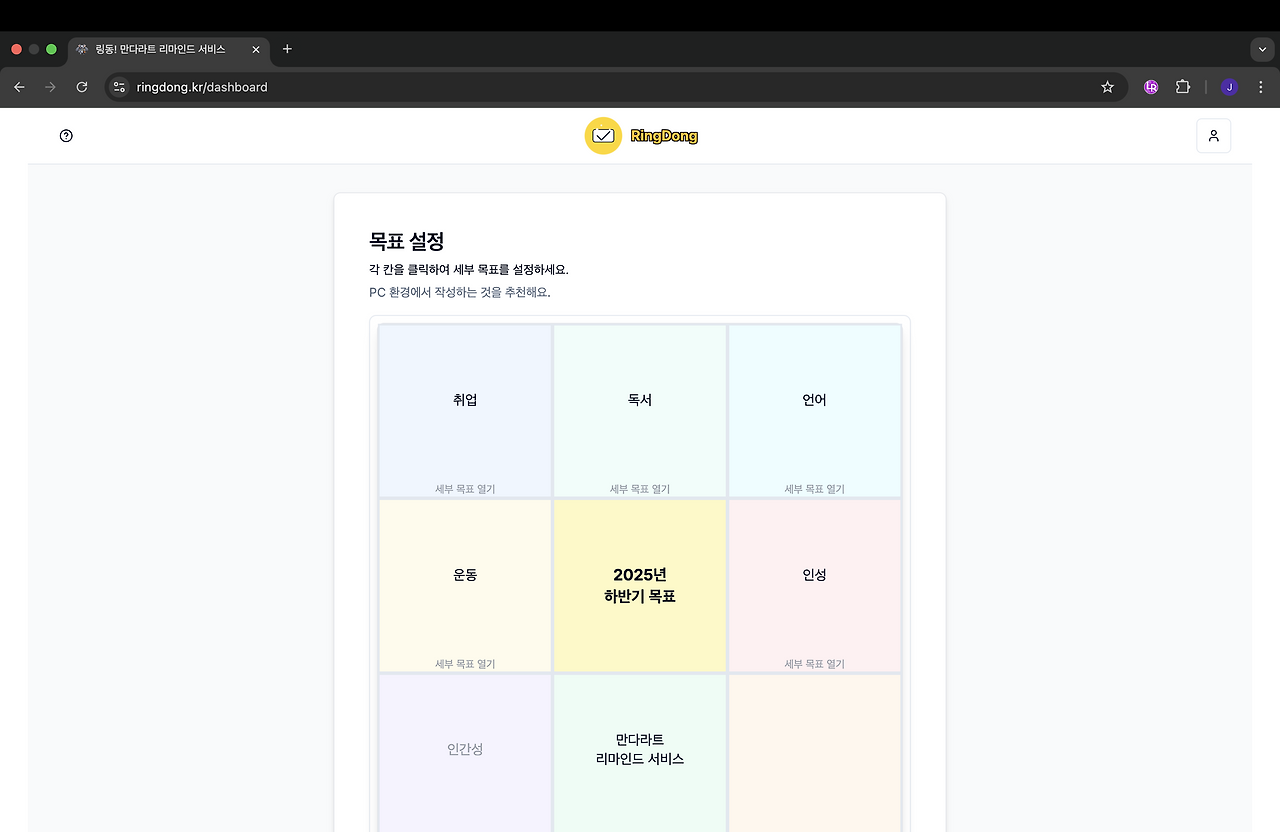
Task: Reload the page with the refresh icon
Action: [x=82, y=87]
